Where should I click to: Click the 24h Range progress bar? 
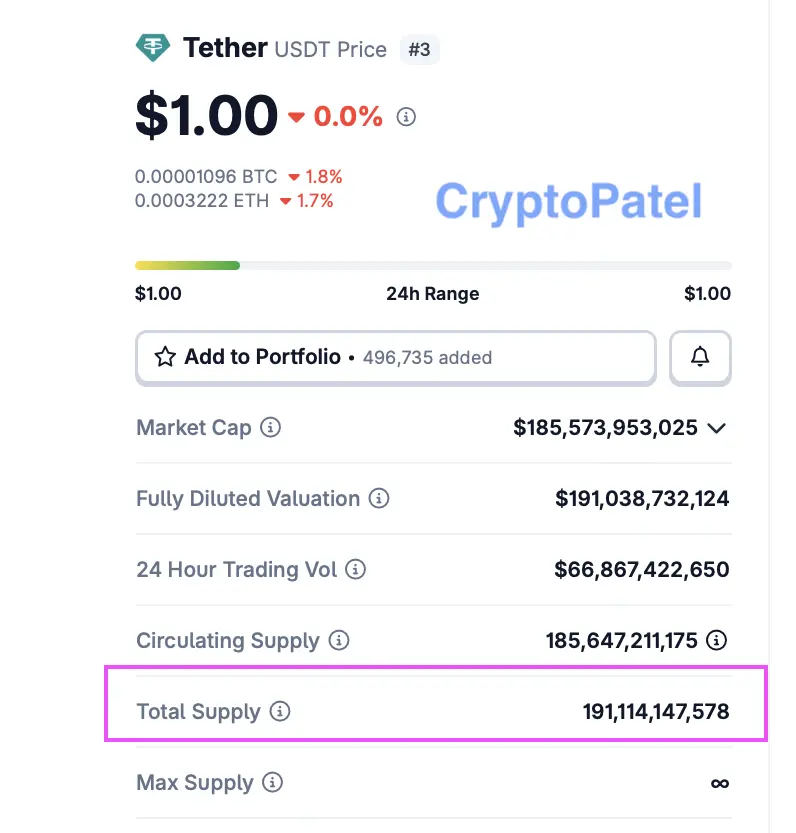click(x=433, y=266)
